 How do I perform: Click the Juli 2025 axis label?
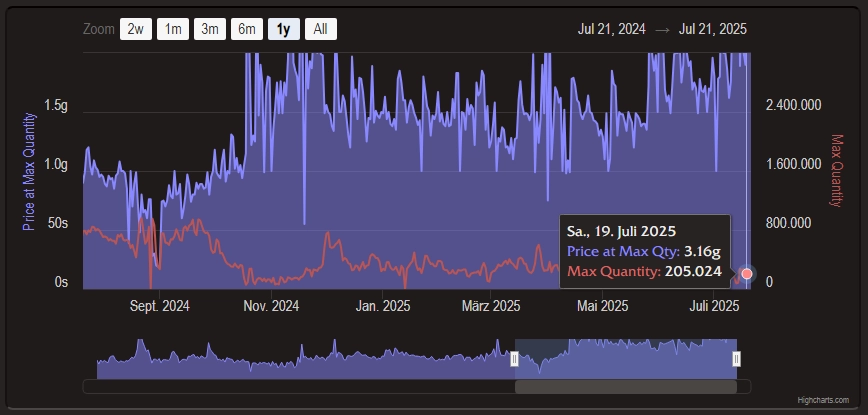coord(714,306)
